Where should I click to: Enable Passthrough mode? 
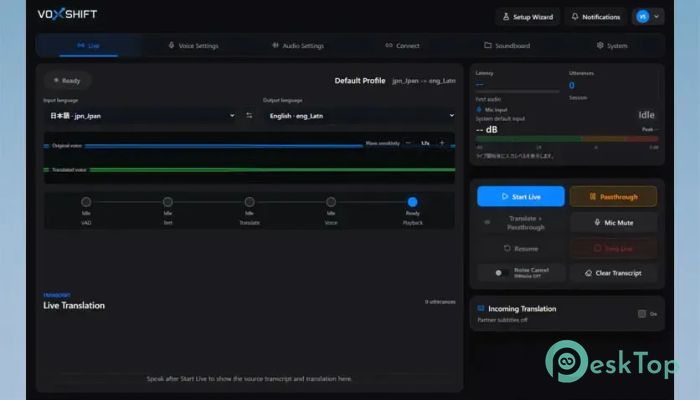(613, 196)
